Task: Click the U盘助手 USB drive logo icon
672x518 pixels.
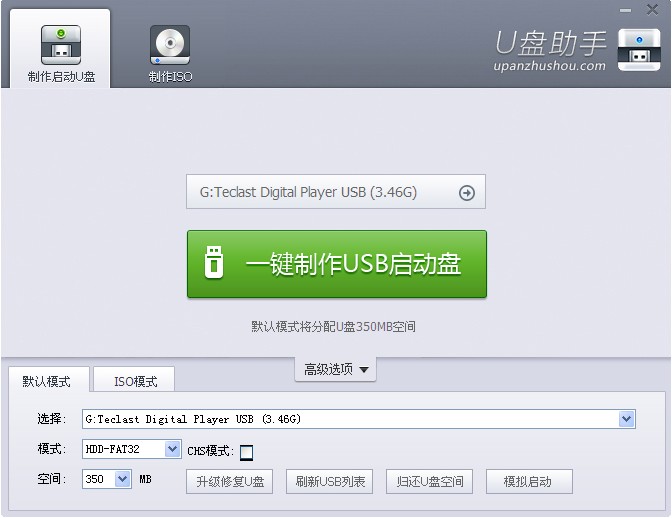Action: [639, 49]
